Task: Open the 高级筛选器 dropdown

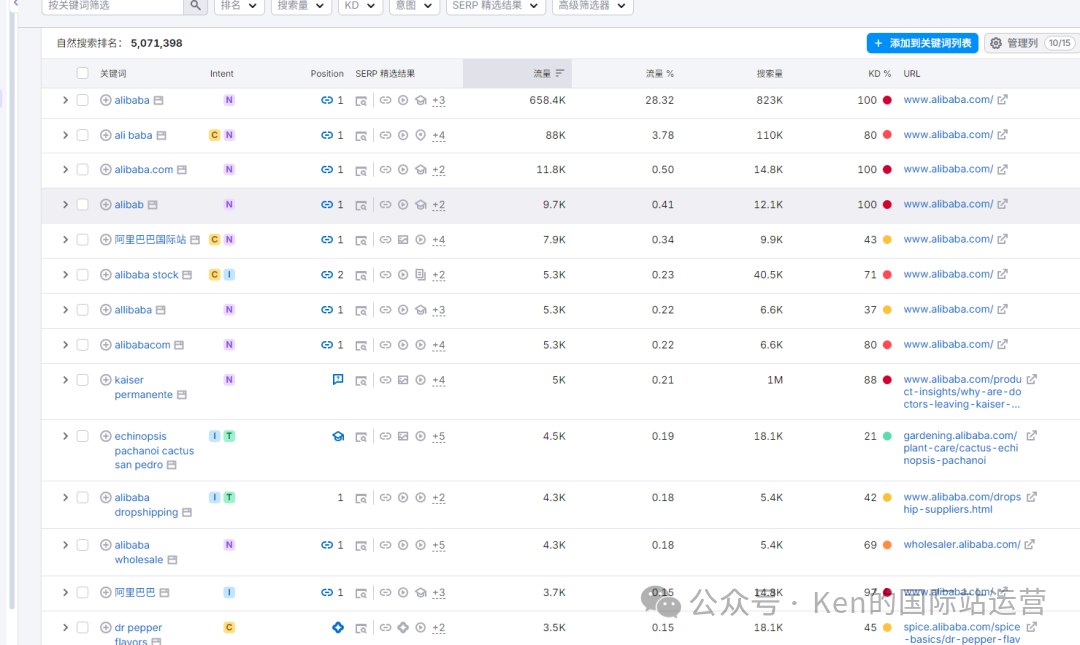Action: click(x=592, y=6)
